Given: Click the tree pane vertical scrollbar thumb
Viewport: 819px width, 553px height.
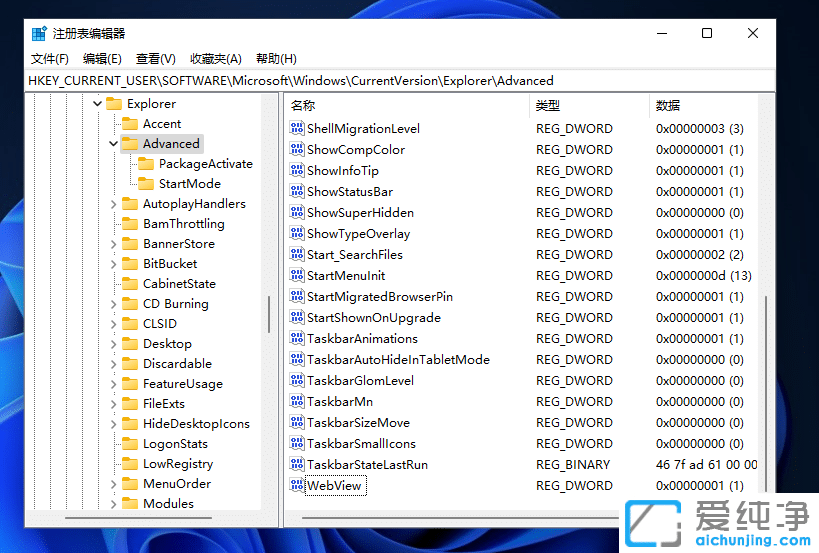Looking at the screenshot, I should click(x=269, y=314).
